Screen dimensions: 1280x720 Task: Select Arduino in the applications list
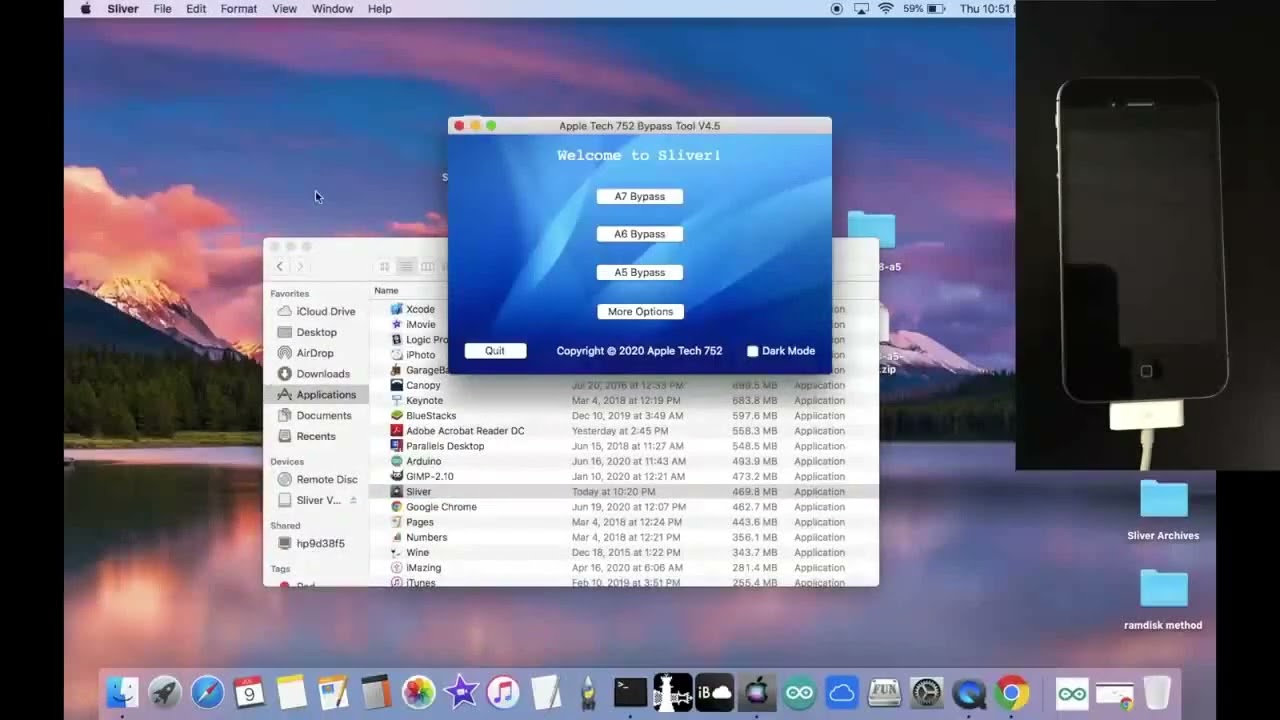[624, 461]
